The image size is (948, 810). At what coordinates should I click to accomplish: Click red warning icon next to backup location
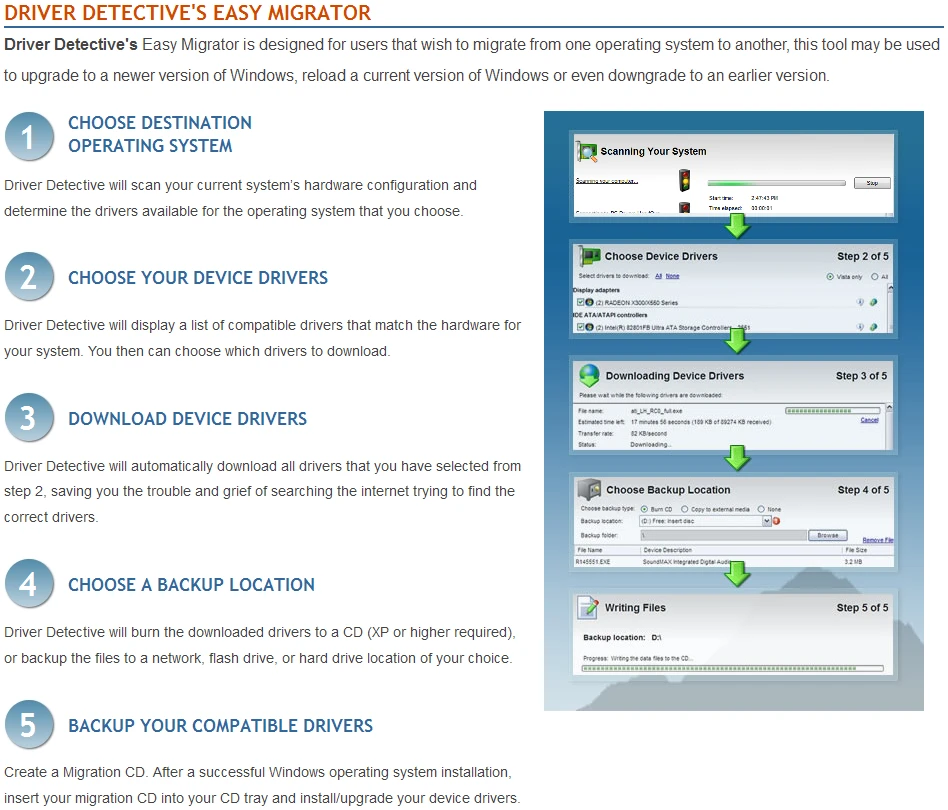click(776, 521)
